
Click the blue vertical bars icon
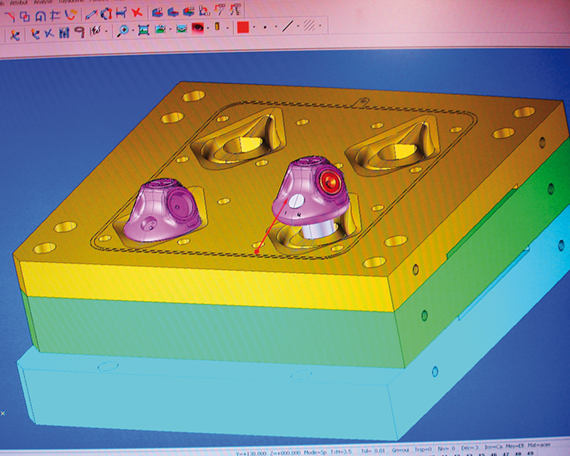(64, 33)
